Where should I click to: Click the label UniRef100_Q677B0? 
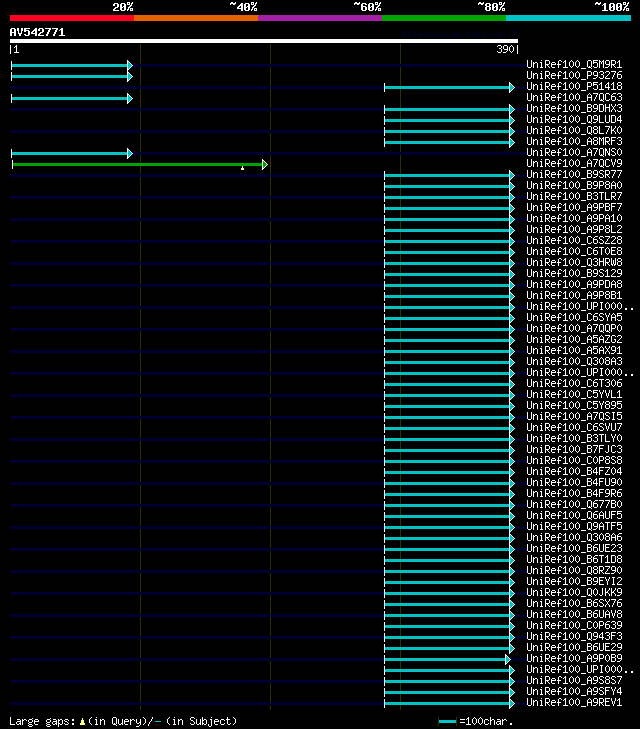(574, 504)
